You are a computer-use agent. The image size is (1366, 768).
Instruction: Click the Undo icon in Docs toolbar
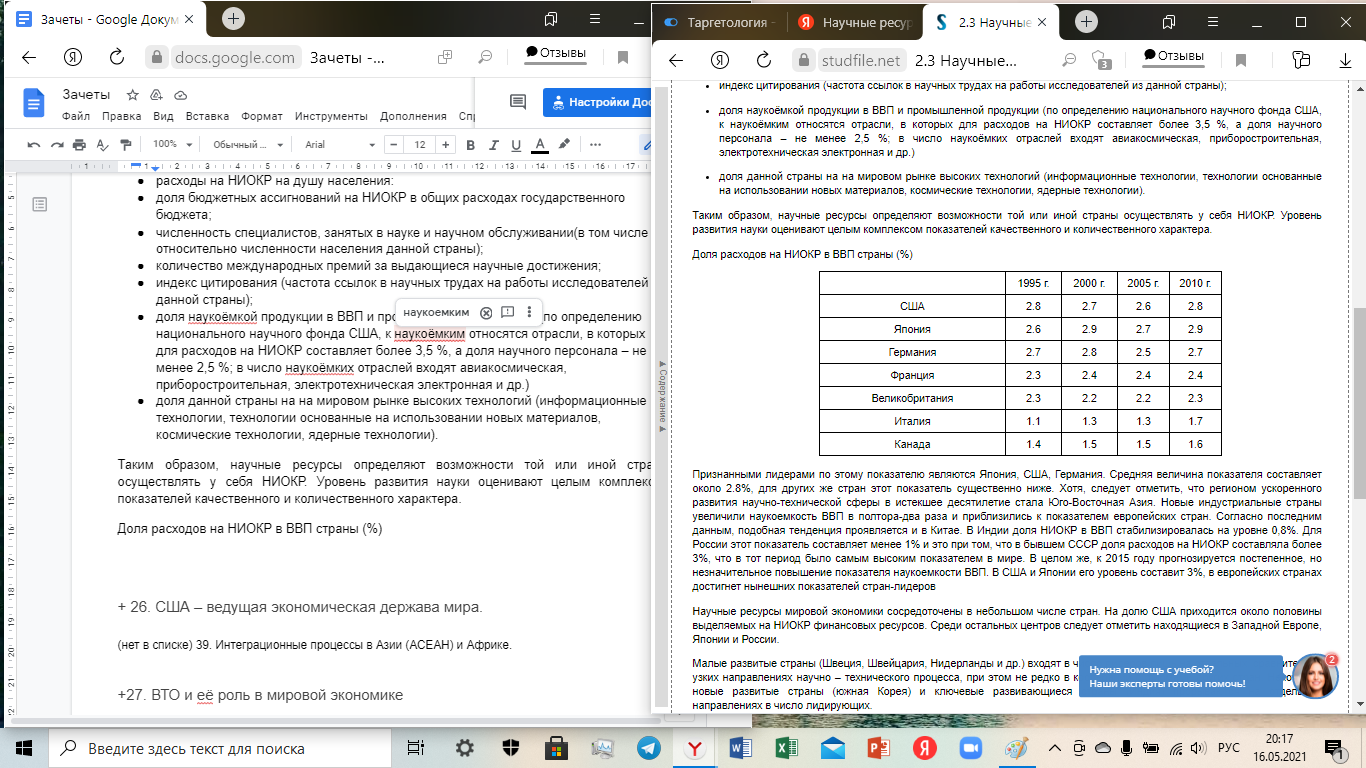click(x=33, y=144)
